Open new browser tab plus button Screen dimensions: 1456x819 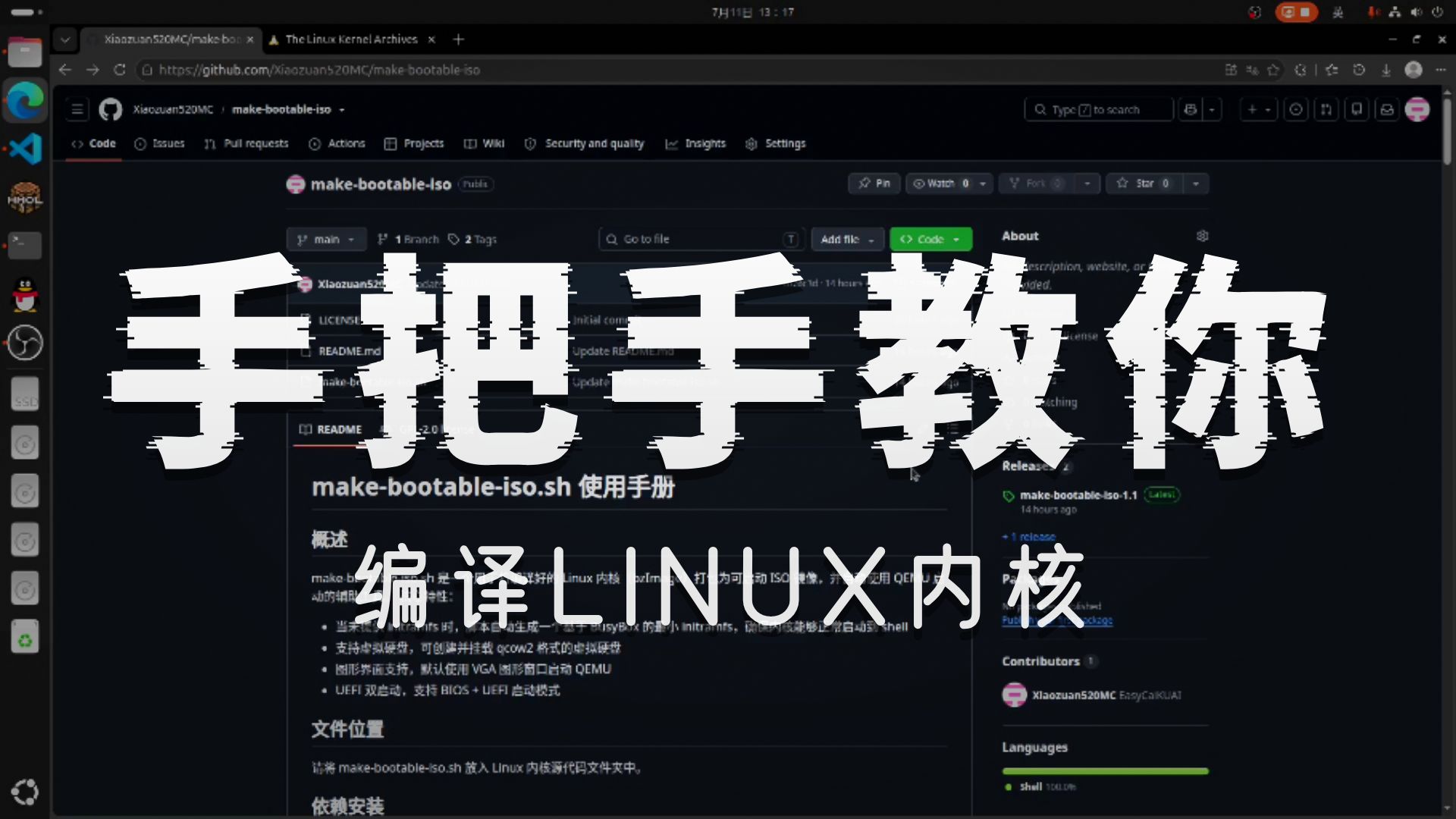(x=458, y=39)
